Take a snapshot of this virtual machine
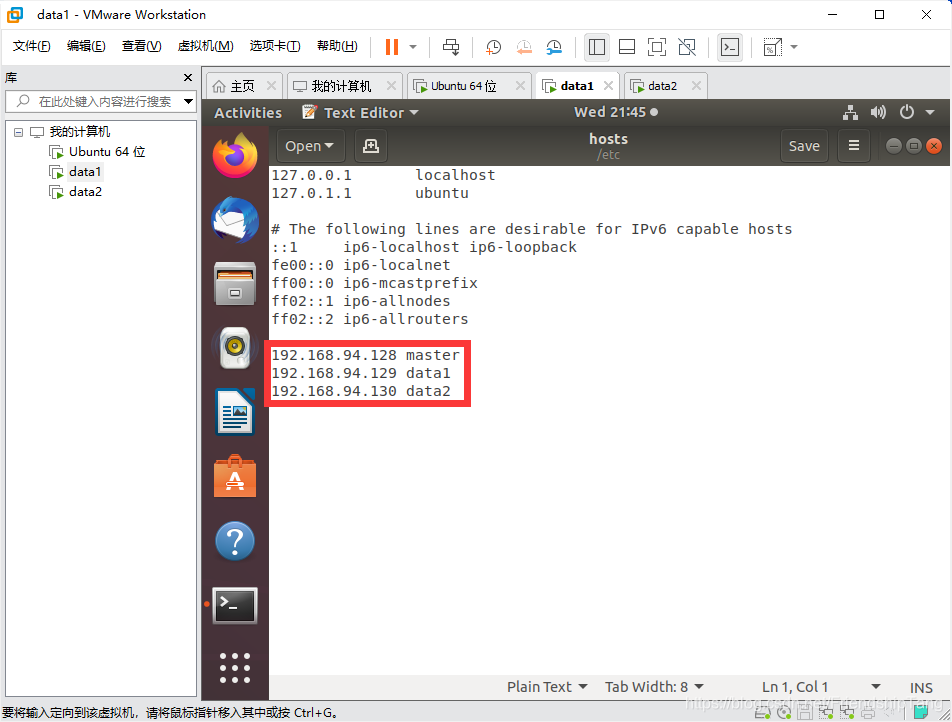The height and width of the screenshot is (722, 952). 494,47
